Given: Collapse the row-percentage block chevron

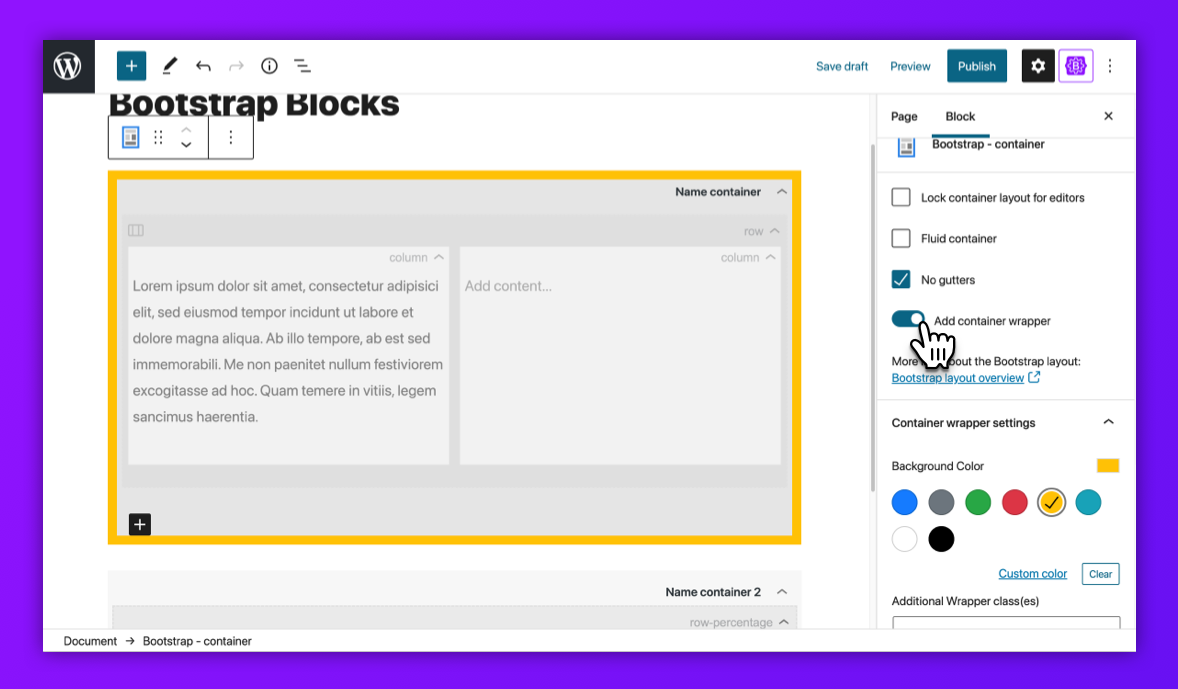Looking at the screenshot, I should (784, 622).
